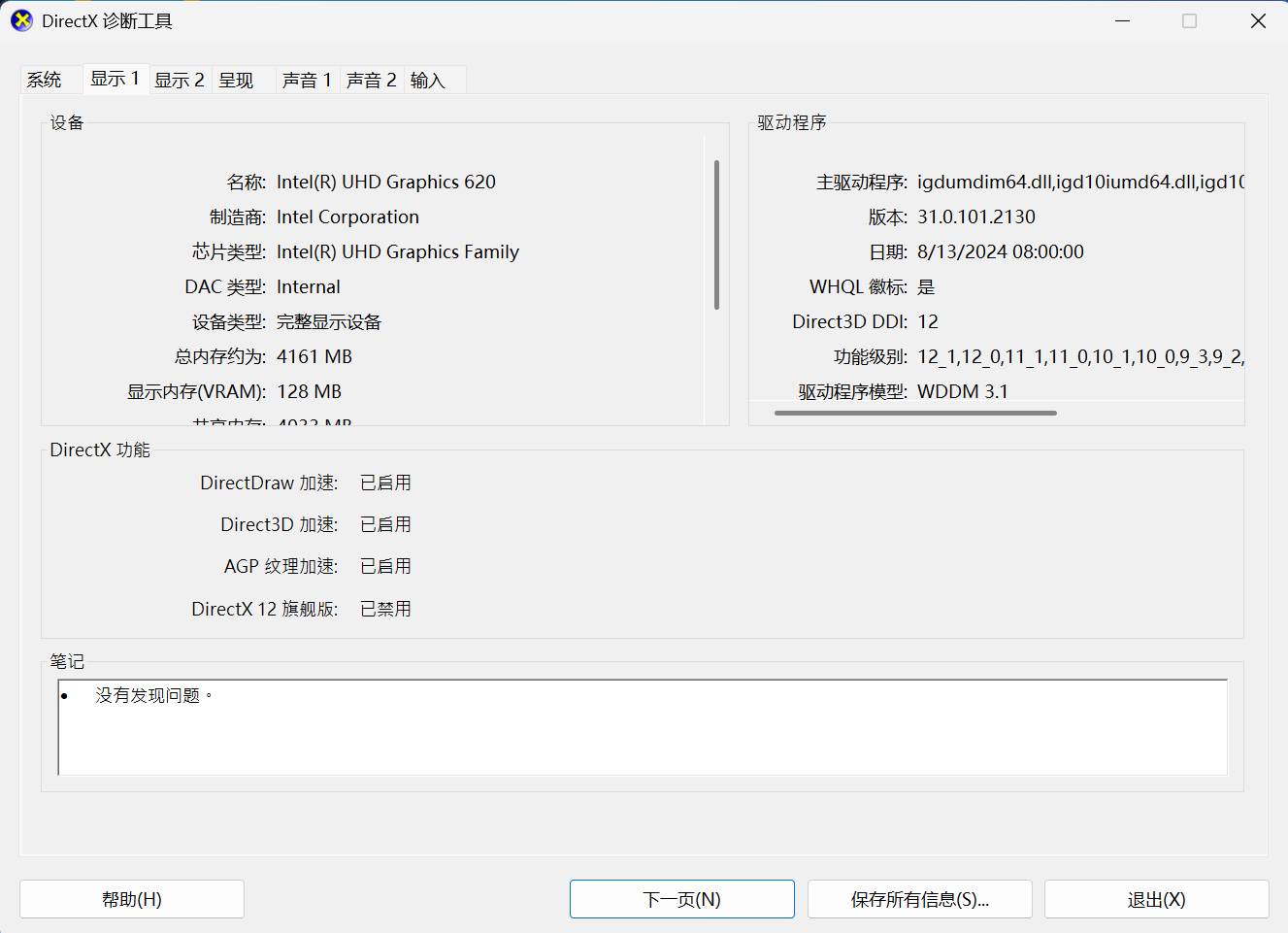Open the 显示 2 tab
Viewport: 1288px width, 933px height.
click(180, 80)
